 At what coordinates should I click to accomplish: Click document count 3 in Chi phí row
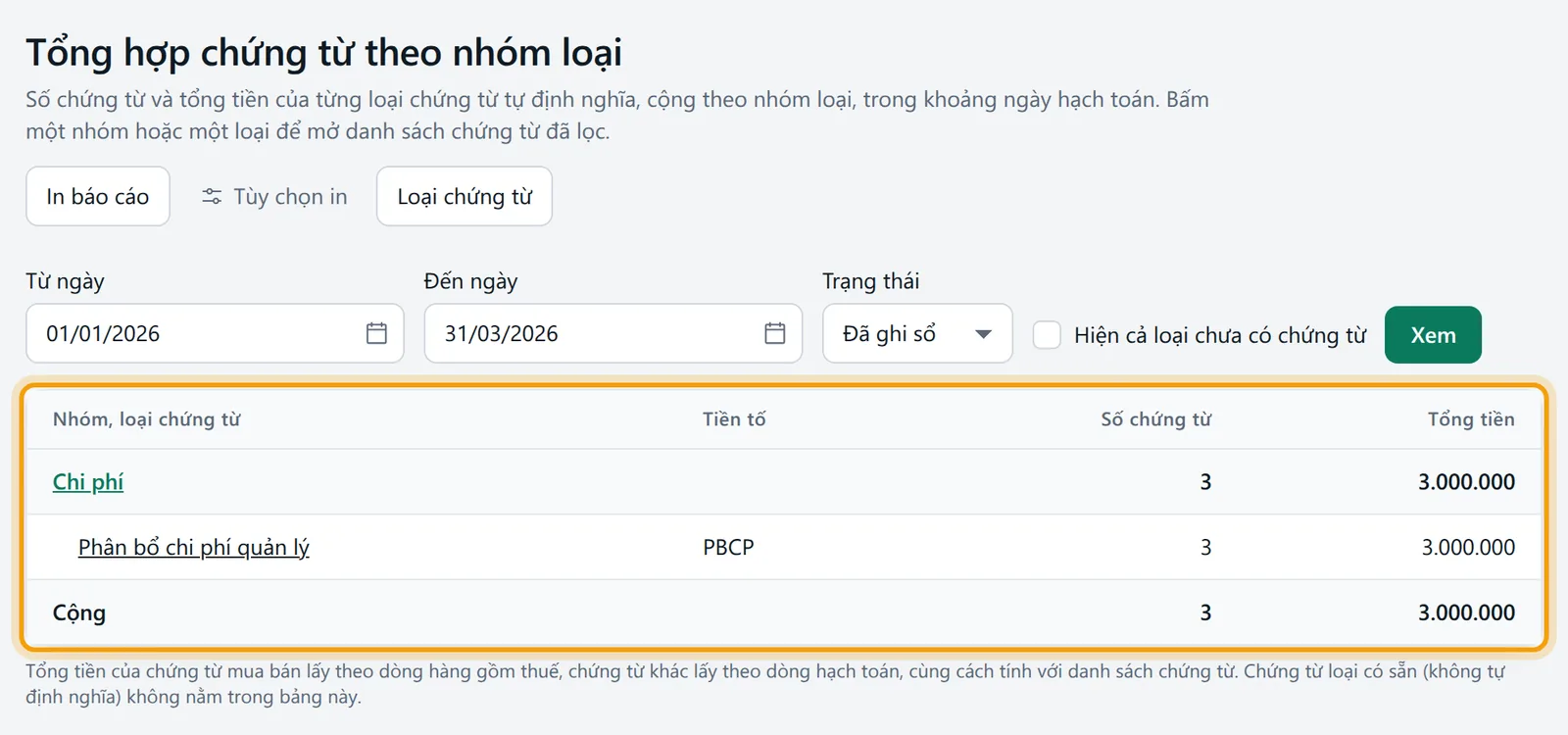tap(1205, 481)
